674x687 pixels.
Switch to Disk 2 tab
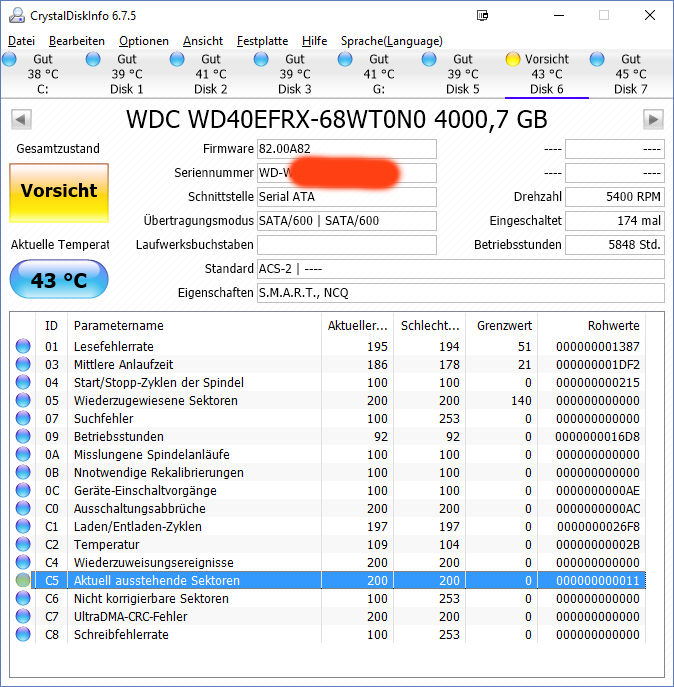pyautogui.click(x=210, y=74)
